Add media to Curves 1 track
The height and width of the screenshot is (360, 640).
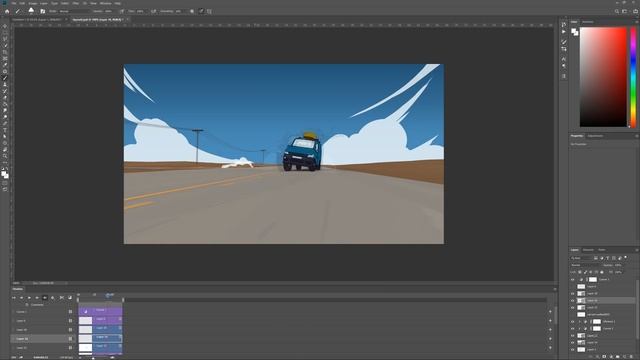point(550,312)
